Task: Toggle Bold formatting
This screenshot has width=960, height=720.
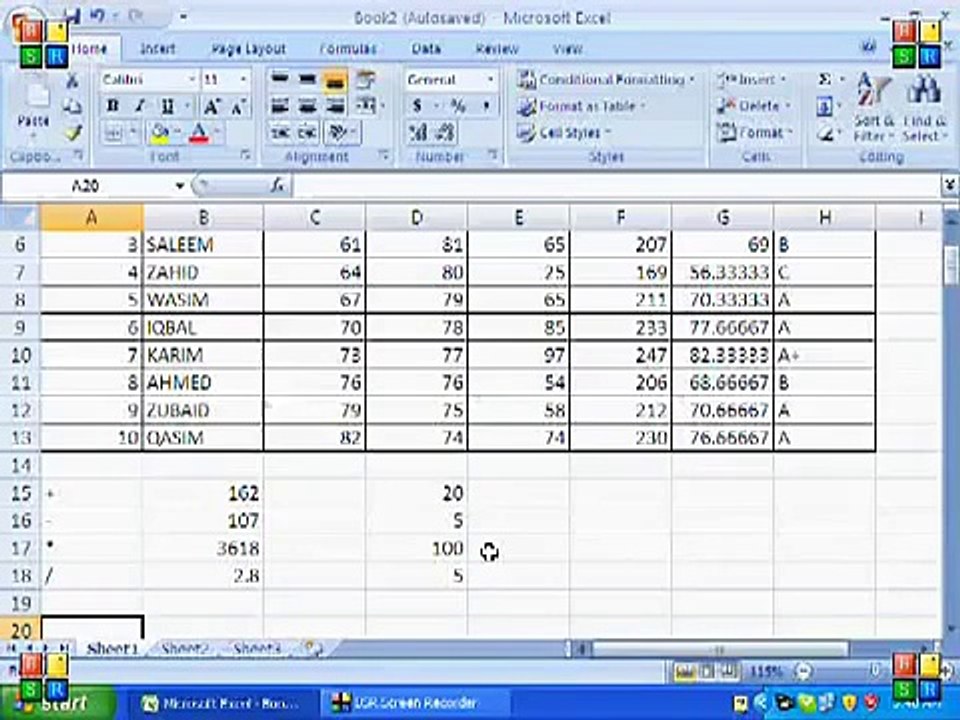Action: [113, 106]
